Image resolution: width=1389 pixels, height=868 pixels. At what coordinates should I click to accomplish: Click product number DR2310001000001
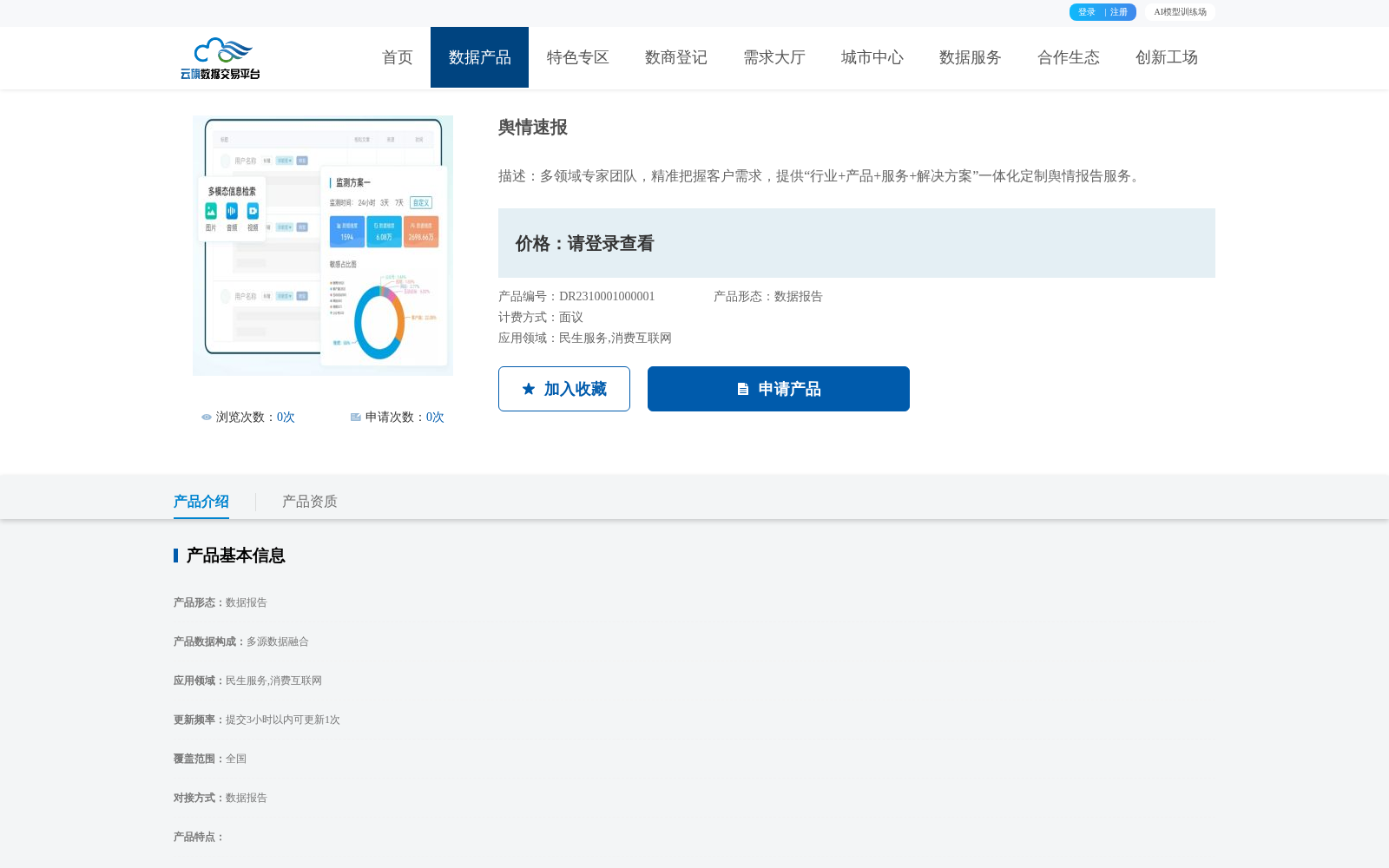[x=607, y=297]
